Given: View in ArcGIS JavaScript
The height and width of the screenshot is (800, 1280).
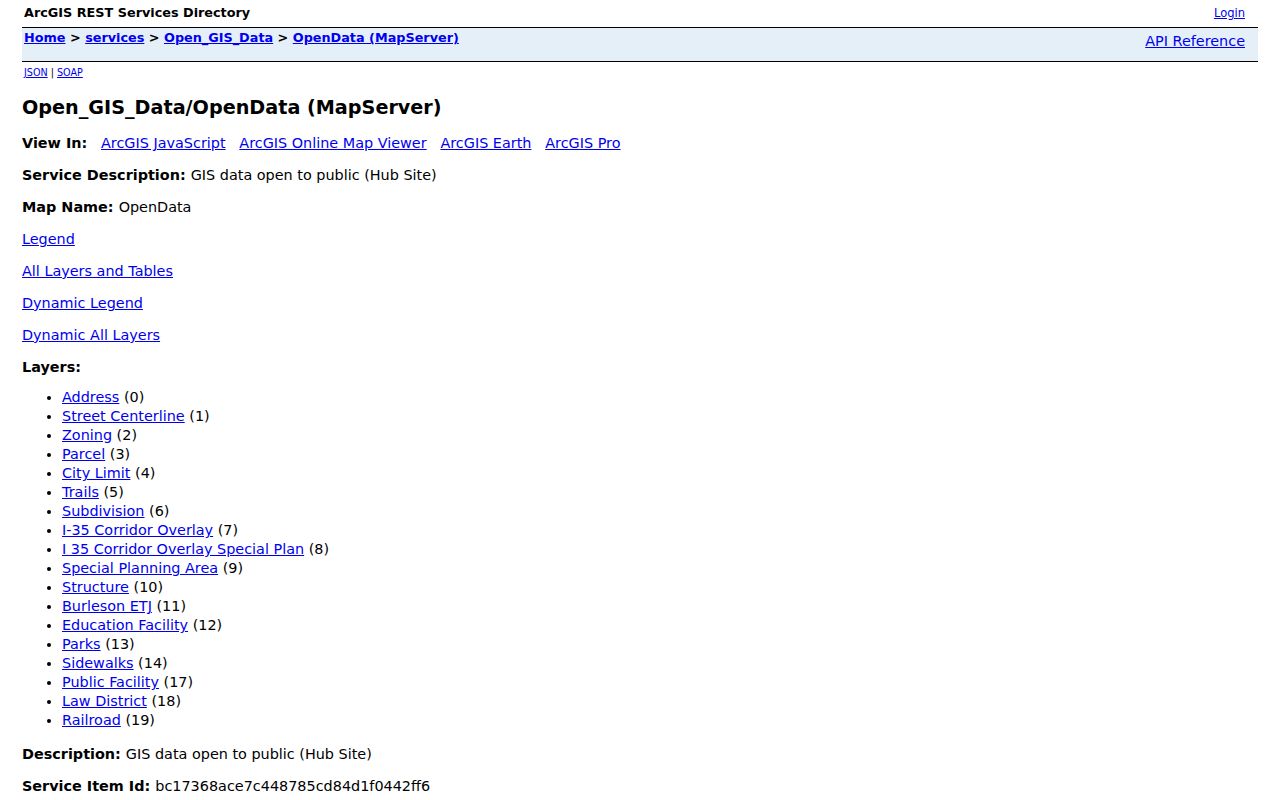Looking at the screenshot, I should click(163, 143).
